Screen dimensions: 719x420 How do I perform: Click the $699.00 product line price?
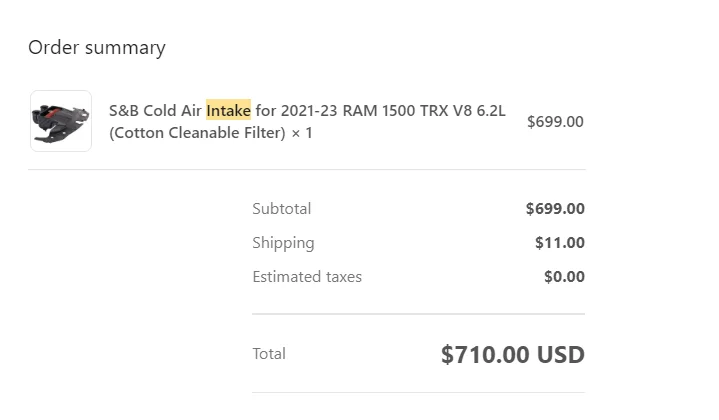click(555, 121)
